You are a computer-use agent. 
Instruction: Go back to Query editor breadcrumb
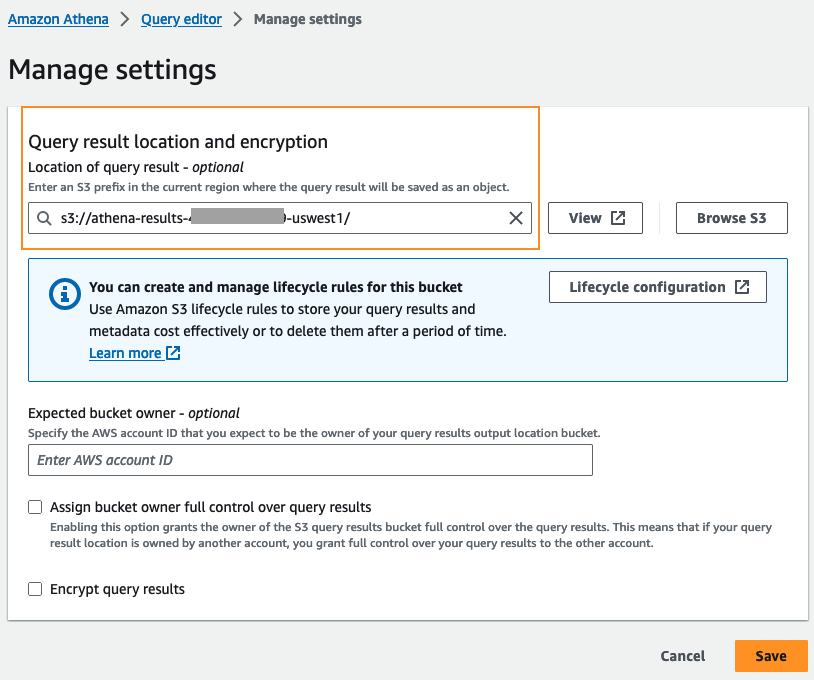point(181,19)
